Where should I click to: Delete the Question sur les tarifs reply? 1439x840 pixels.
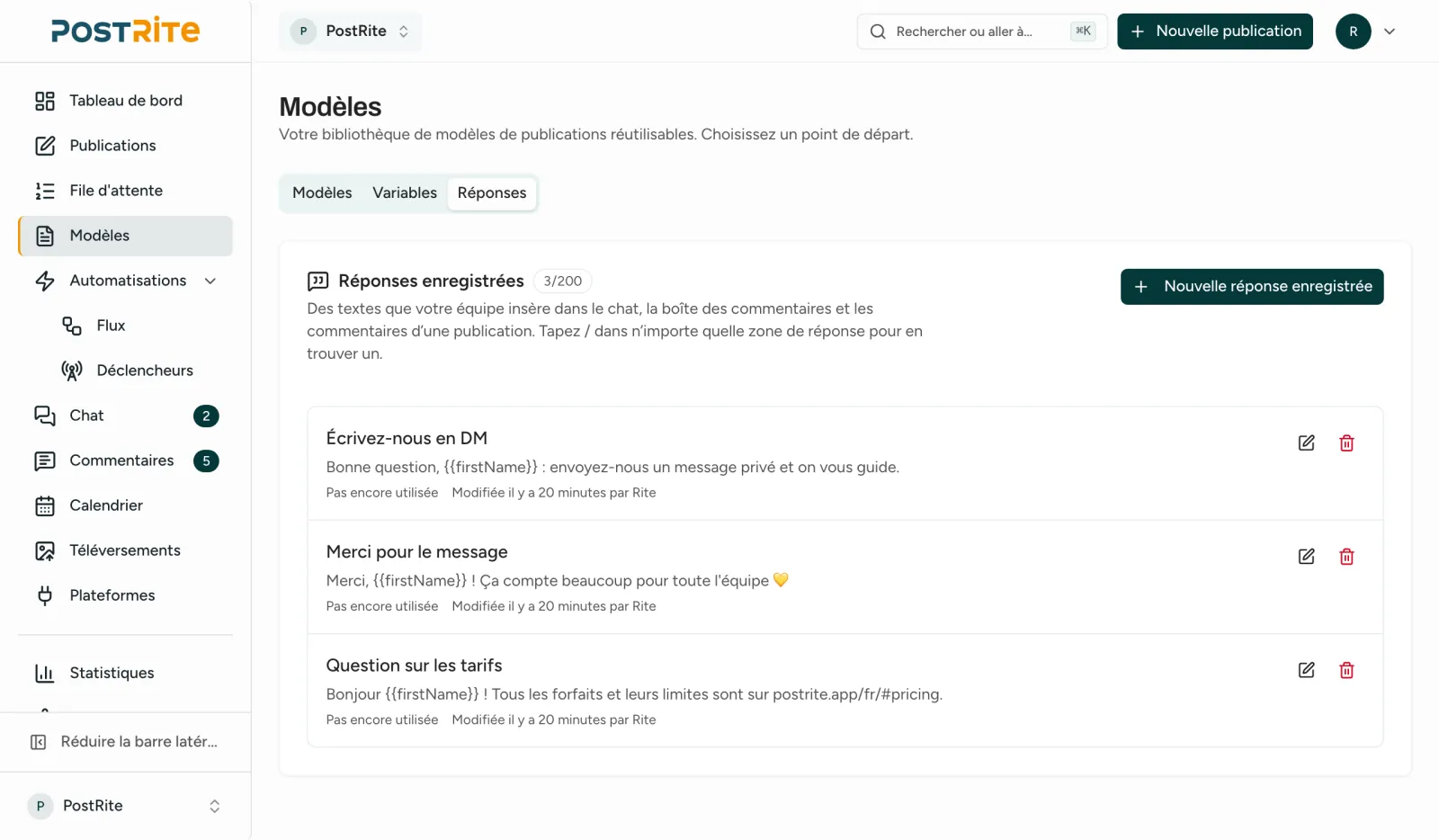click(x=1346, y=670)
